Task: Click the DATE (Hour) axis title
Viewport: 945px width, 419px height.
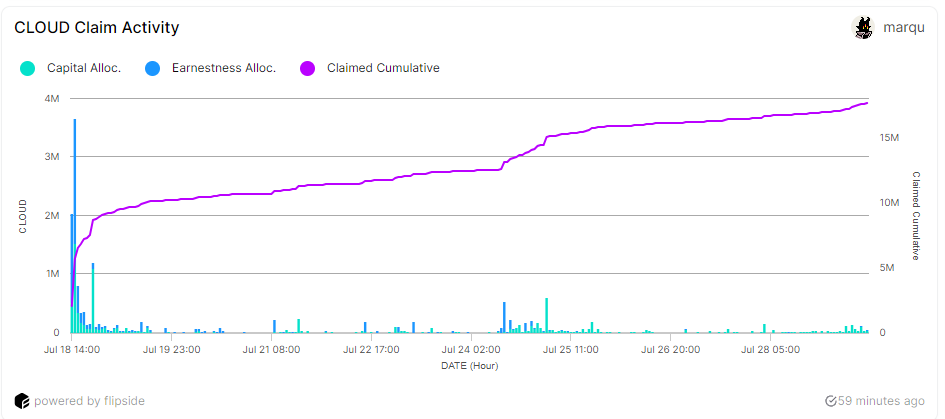Action: [470, 366]
